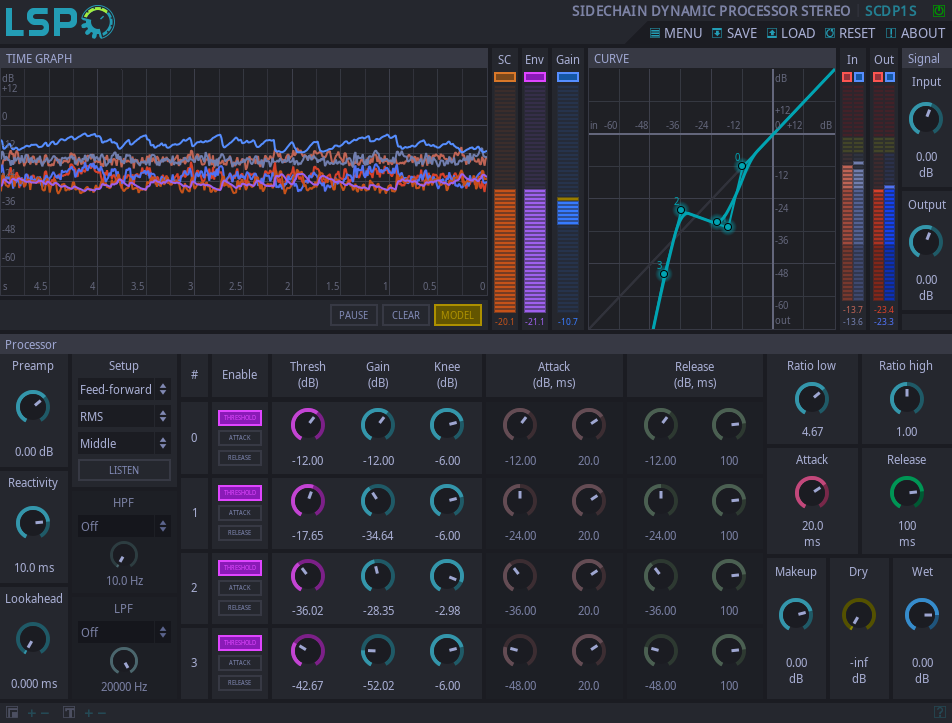Open the Middle sidechain source dropdown
The height and width of the screenshot is (723, 952).
[124, 444]
